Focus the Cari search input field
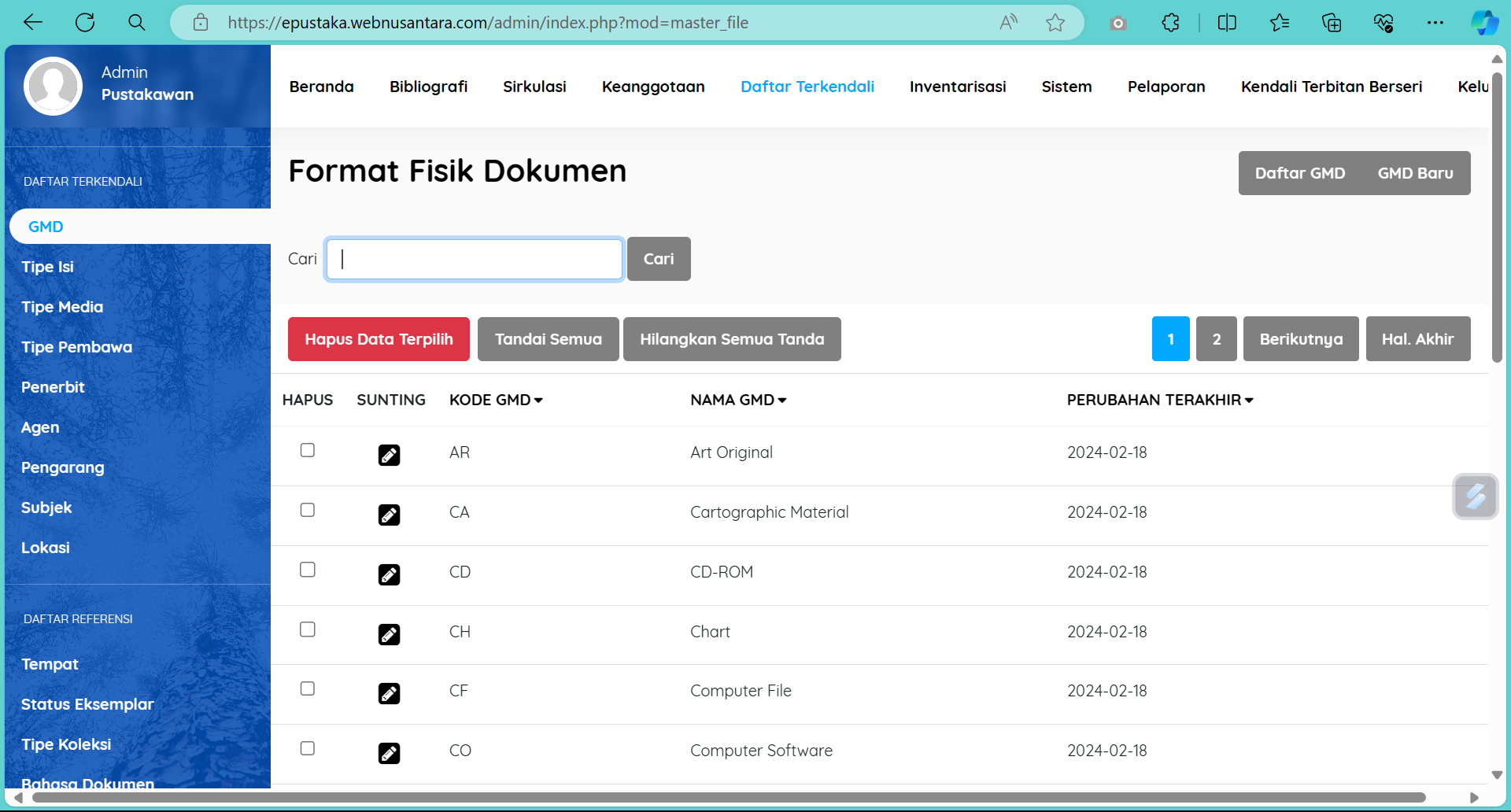 pos(475,259)
